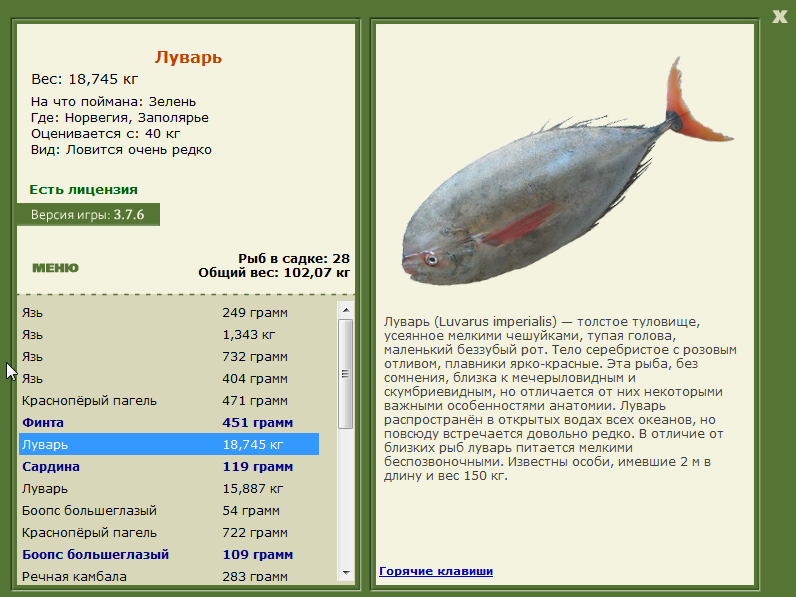Click the fish list scrollbar thumb
This screenshot has height=597, width=796.
pos(346,374)
